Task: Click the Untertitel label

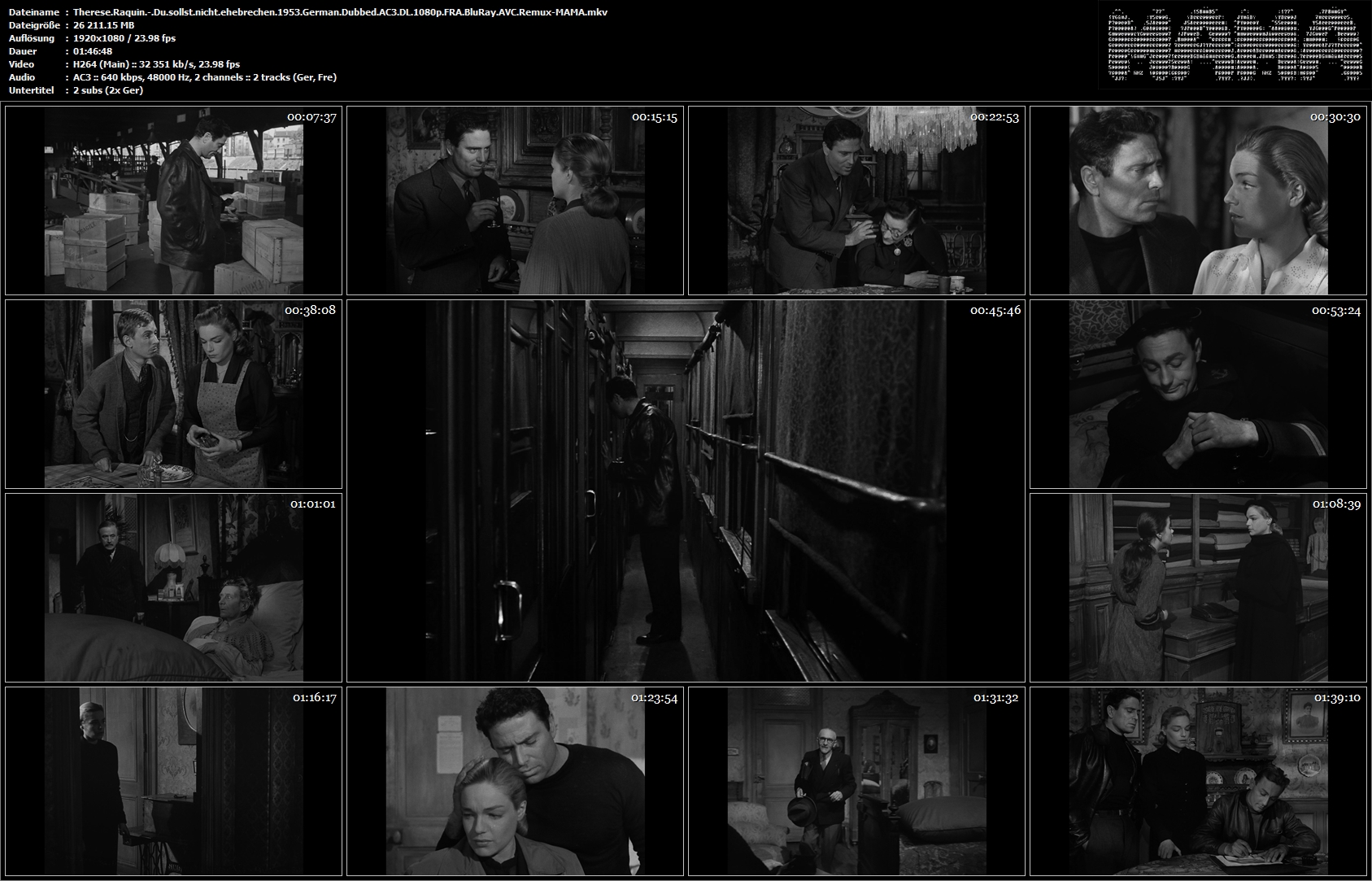Action: 32,90
